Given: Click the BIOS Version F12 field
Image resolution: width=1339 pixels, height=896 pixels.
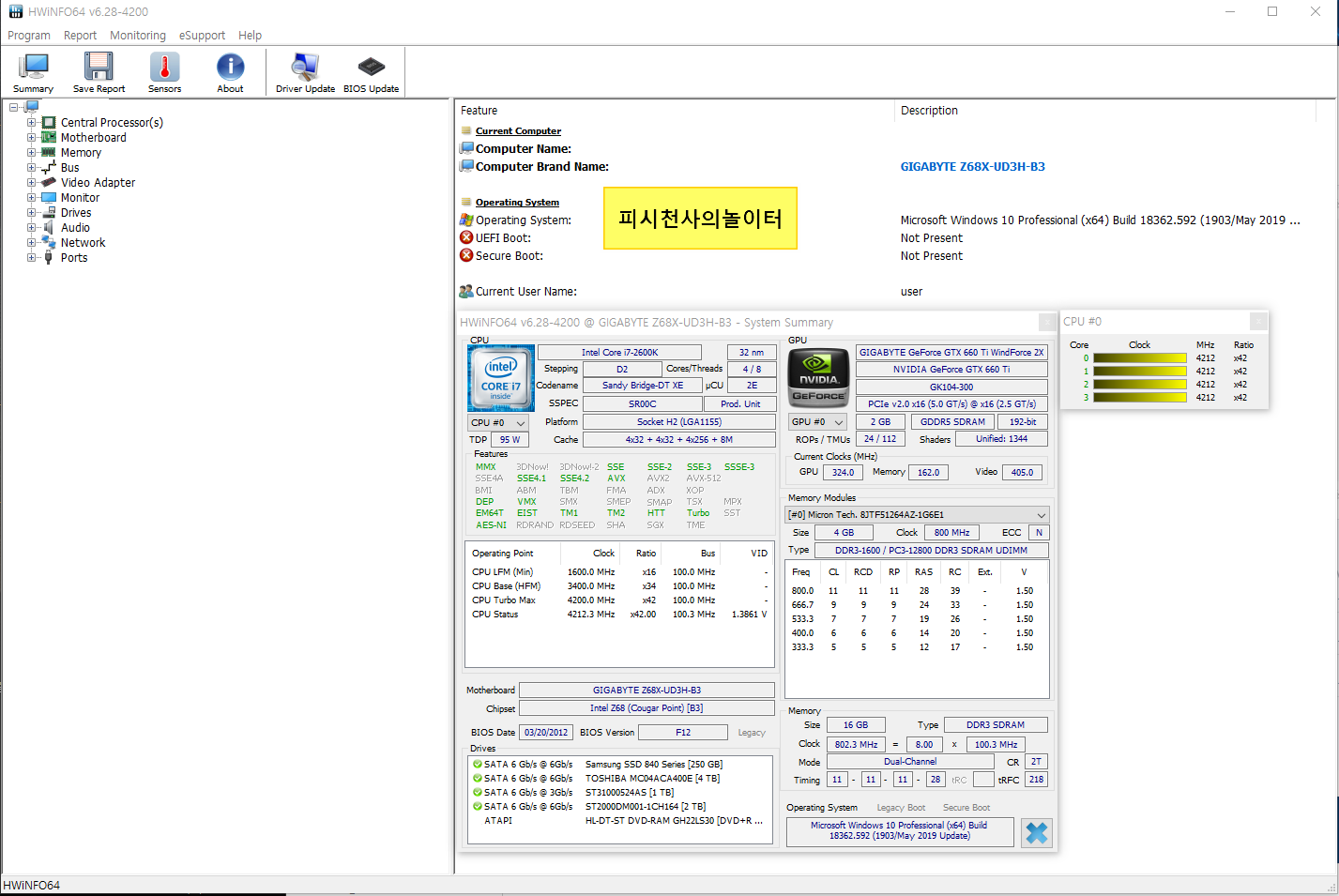Looking at the screenshot, I should 683,733.
